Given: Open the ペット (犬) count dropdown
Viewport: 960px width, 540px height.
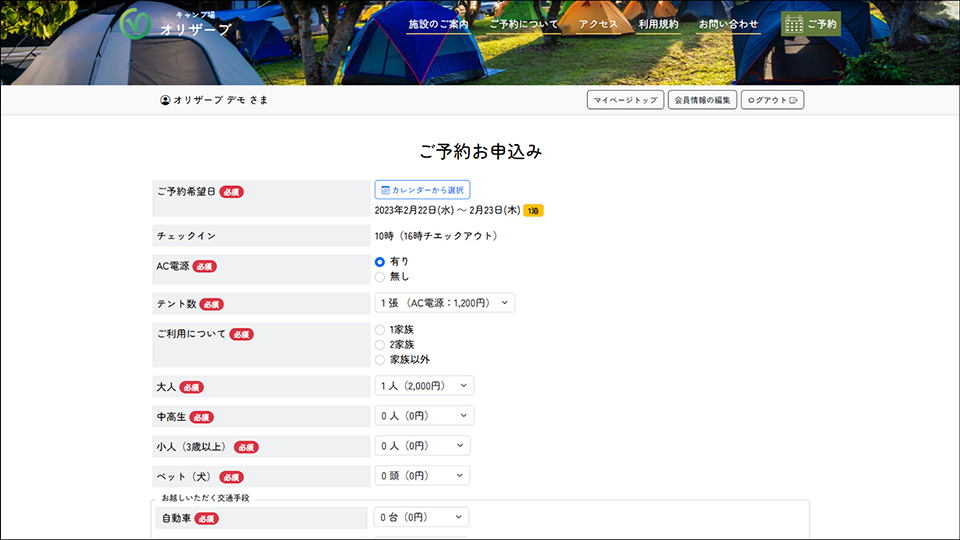Looking at the screenshot, I should (422, 476).
